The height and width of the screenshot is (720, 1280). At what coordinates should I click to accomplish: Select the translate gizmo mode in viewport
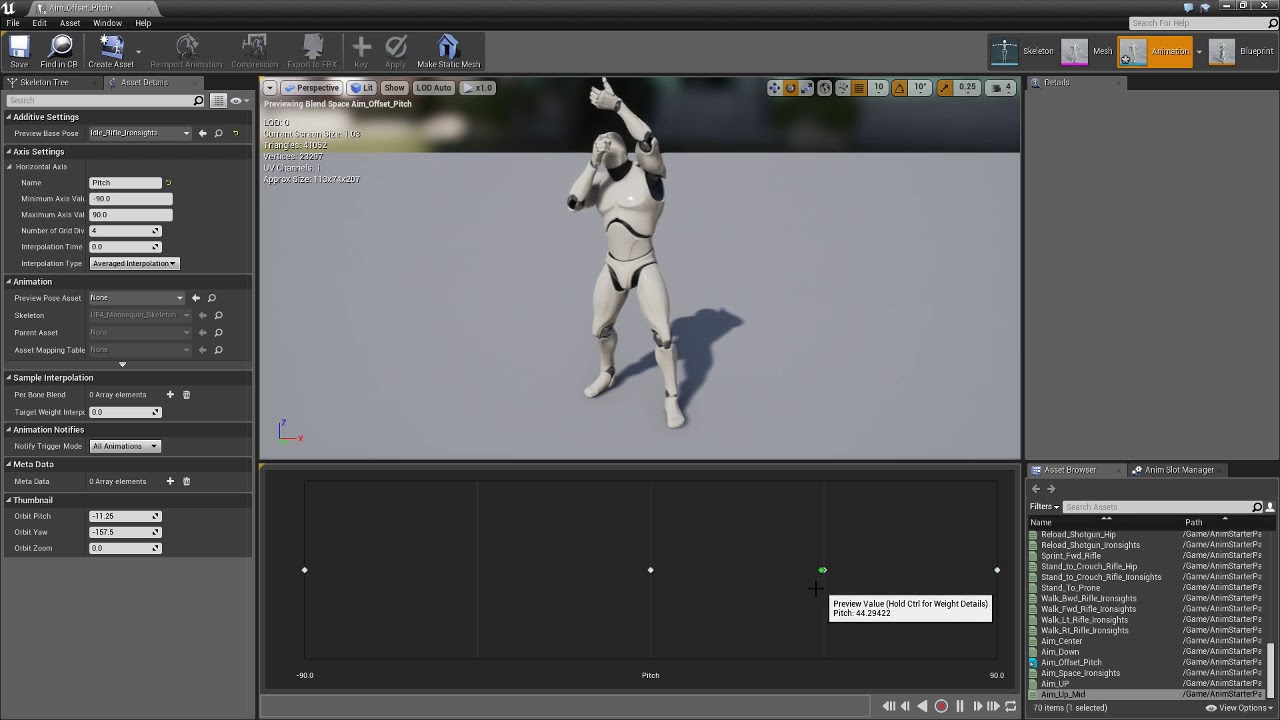775,88
